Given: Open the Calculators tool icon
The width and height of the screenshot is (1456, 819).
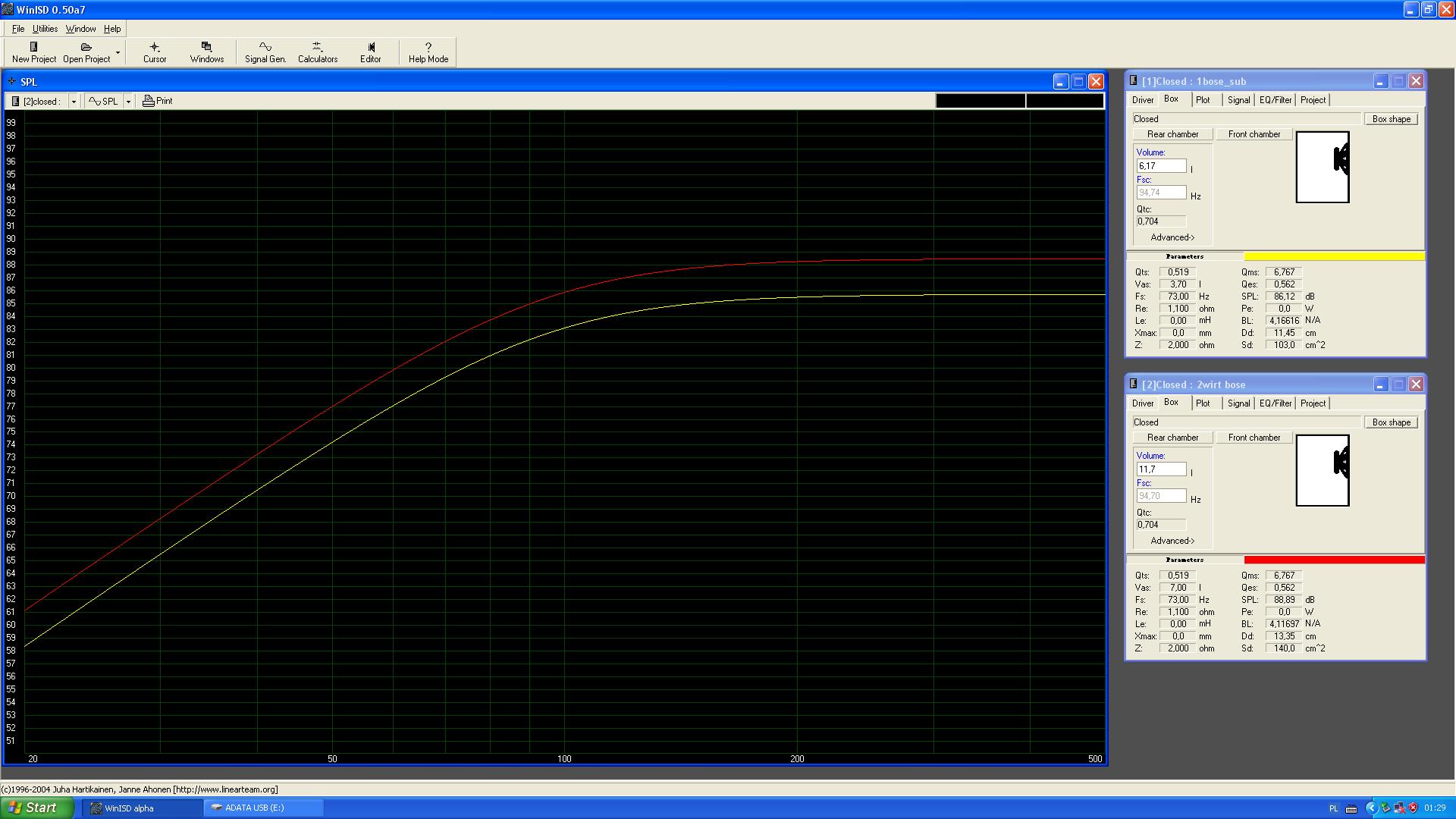Looking at the screenshot, I should (317, 48).
